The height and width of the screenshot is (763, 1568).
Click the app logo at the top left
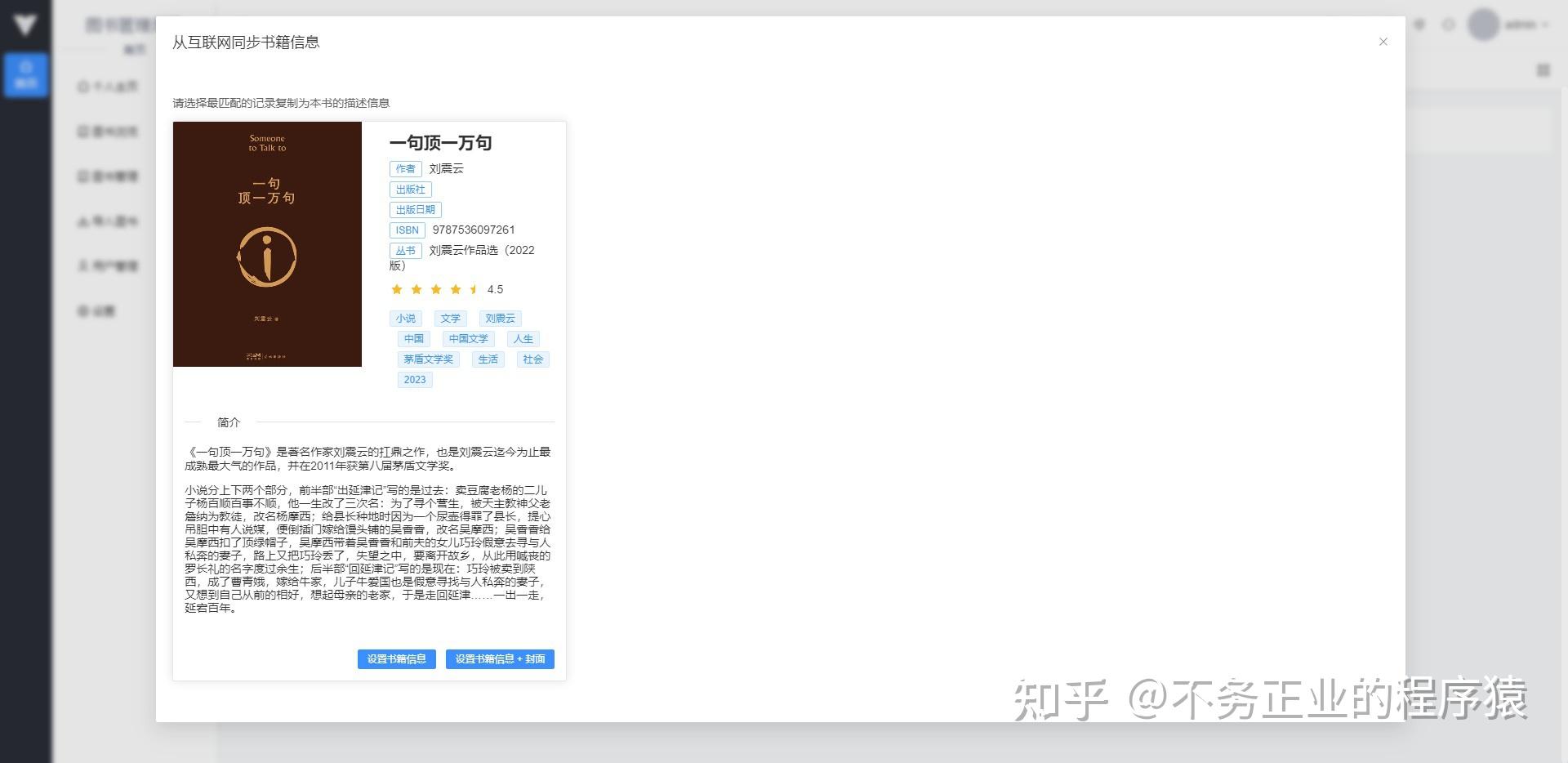[25, 25]
